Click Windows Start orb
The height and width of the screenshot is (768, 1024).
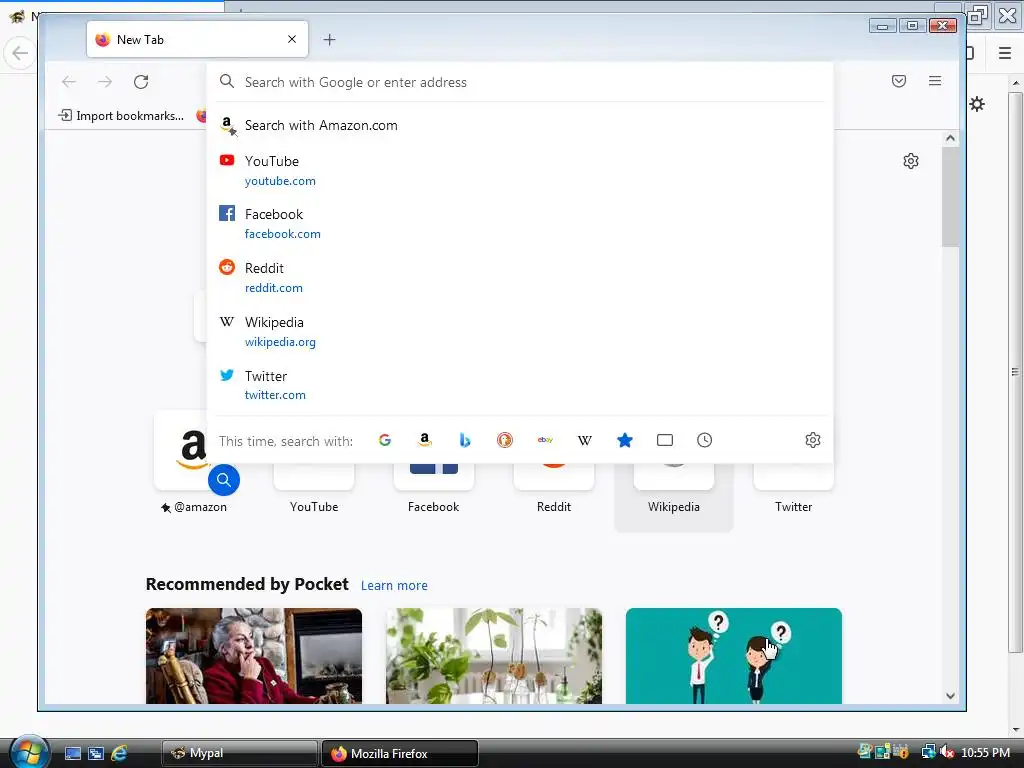[29, 752]
